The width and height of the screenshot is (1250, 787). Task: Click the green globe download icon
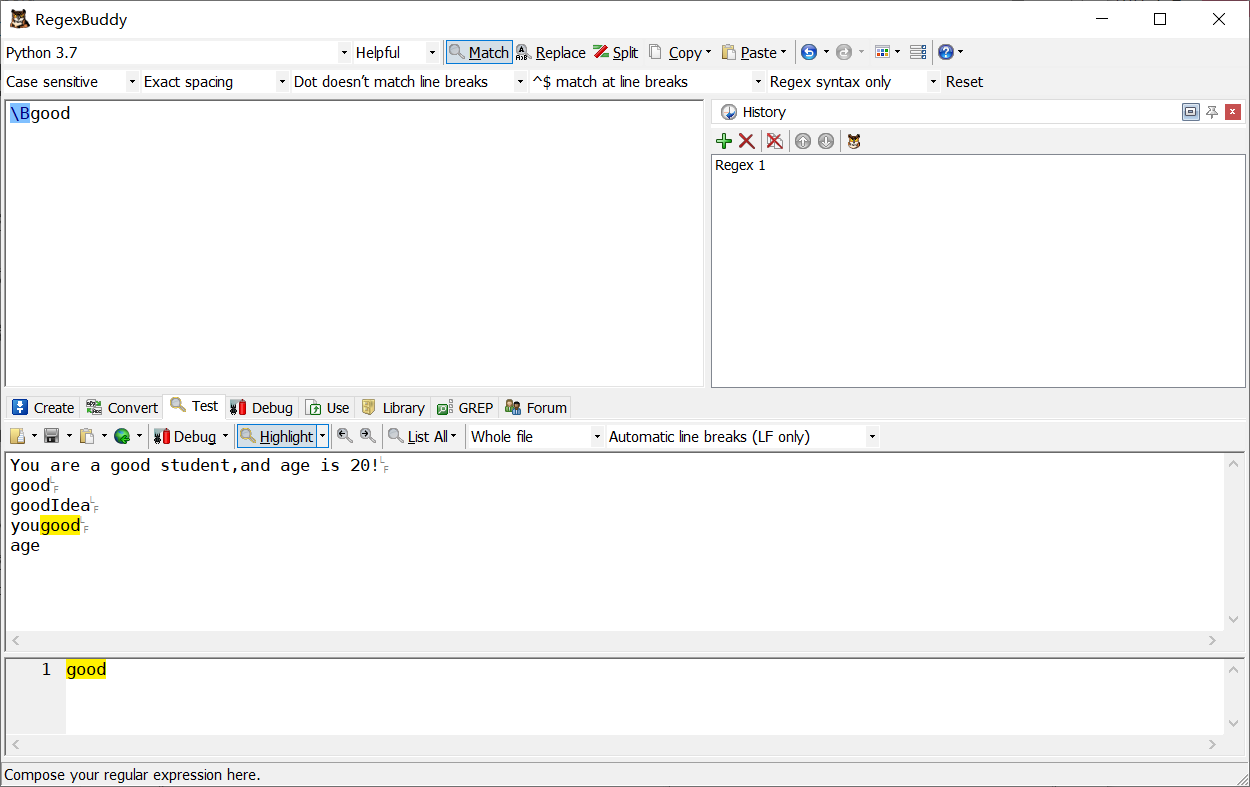[122, 436]
